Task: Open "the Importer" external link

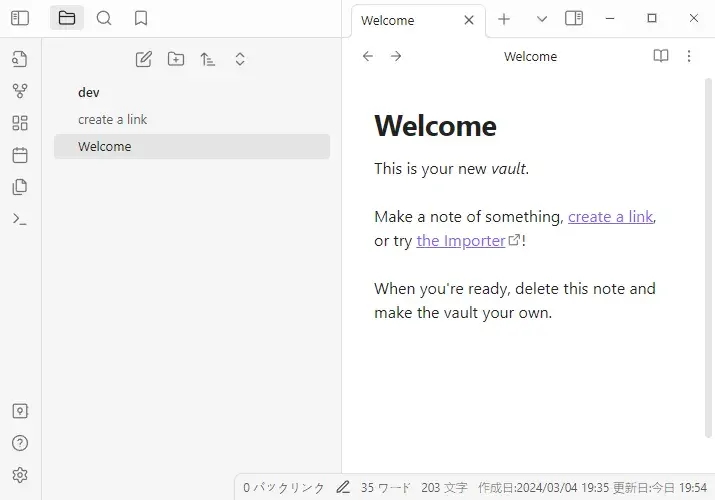Action: 461,241
